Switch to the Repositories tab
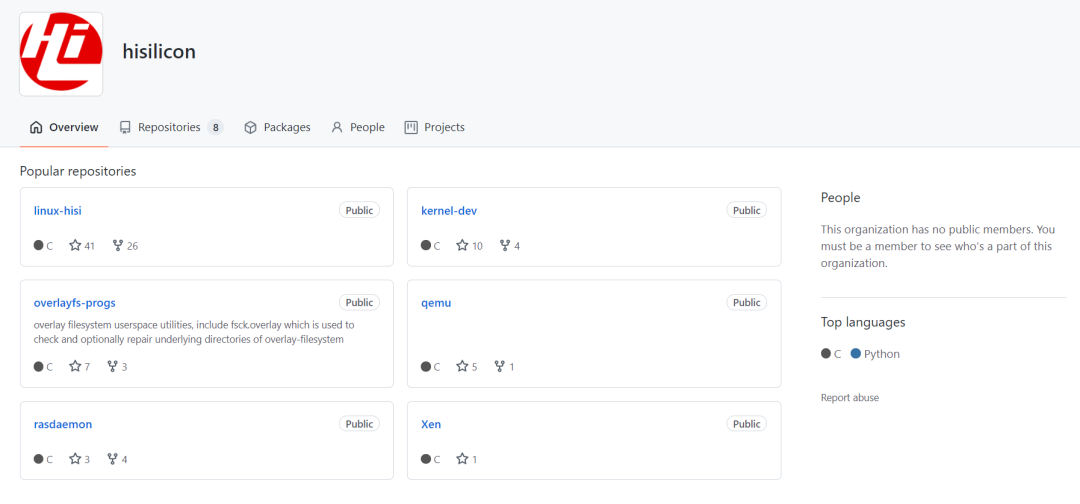The width and height of the screenshot is (1080, 504). pyautogui.click(x=171, y=127)
